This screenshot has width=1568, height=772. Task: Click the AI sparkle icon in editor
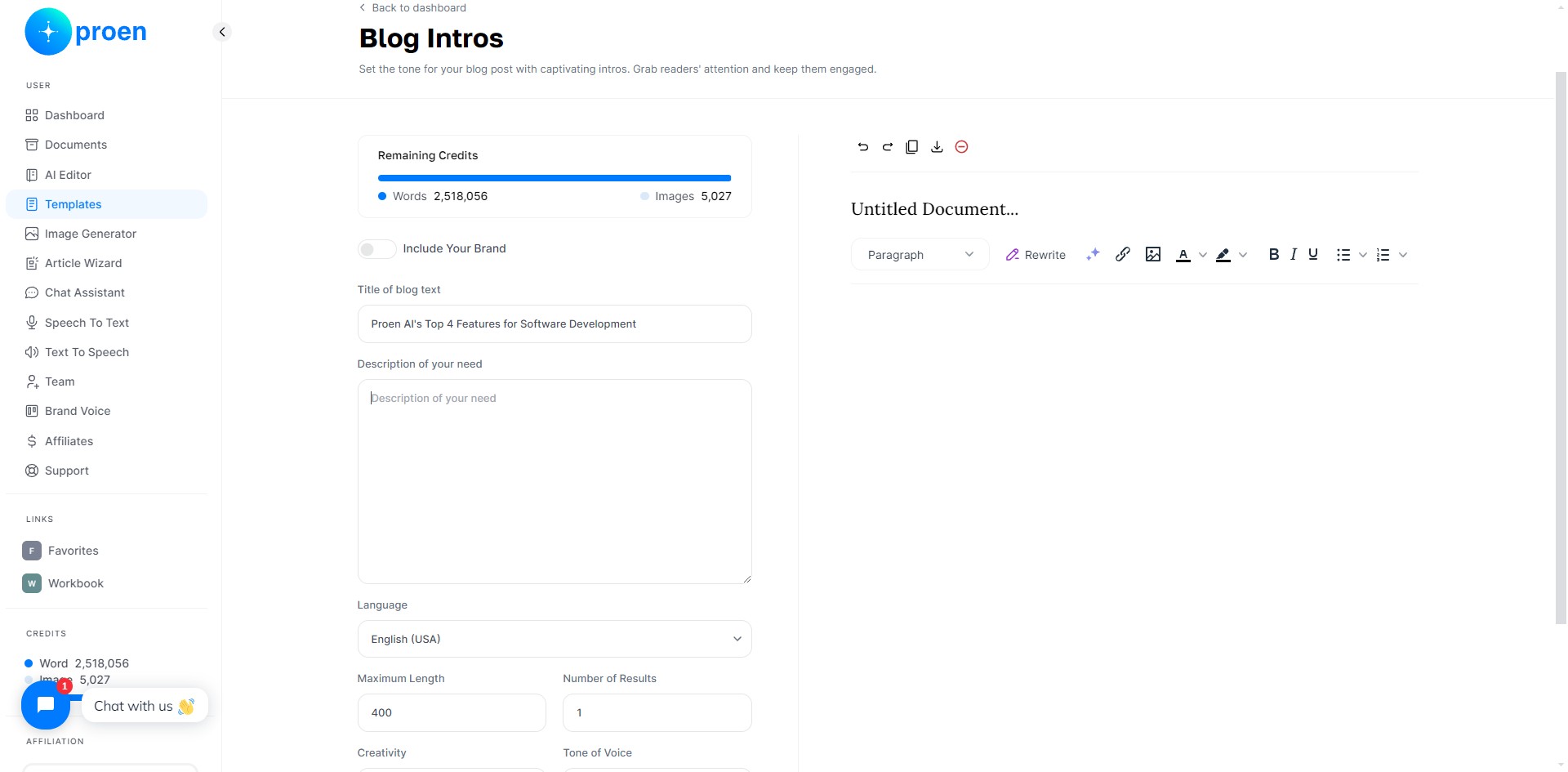1093,255
